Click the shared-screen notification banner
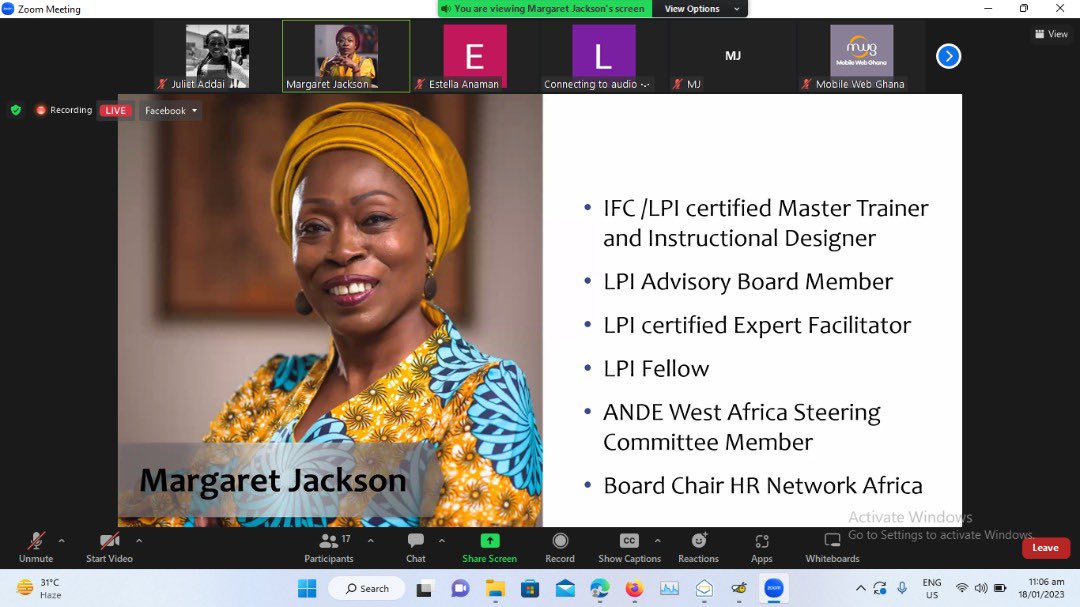 click(545, 9)
